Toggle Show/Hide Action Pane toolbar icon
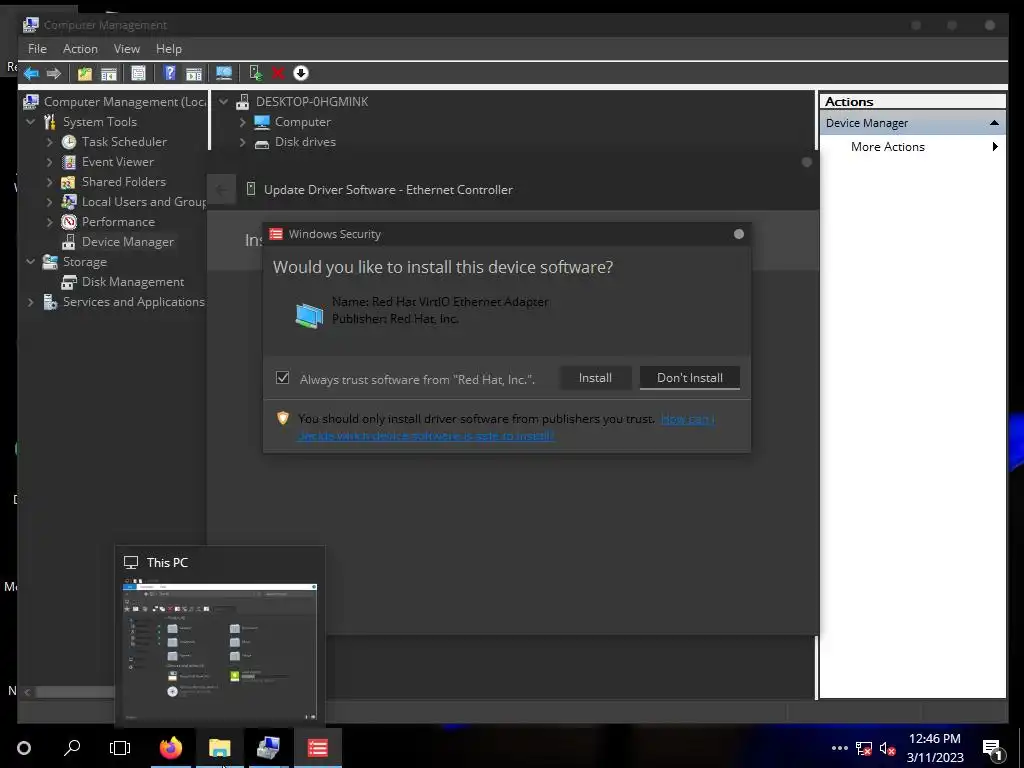Viewport: 1024px width, 768px height. point(193,73)
